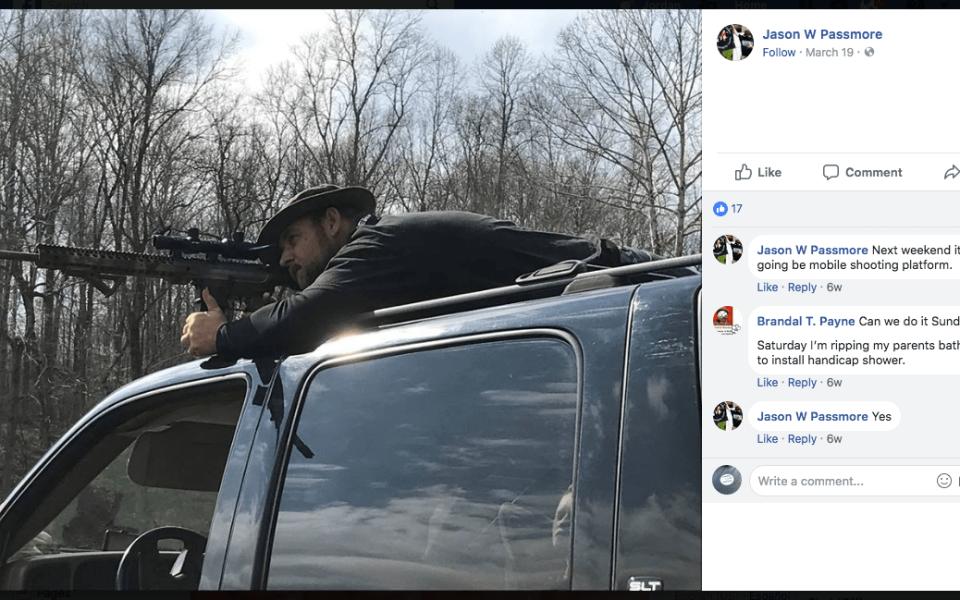Click Brandal T. Payne's avatar
This screenshot has width=960, height=600.
pos(727,321)
